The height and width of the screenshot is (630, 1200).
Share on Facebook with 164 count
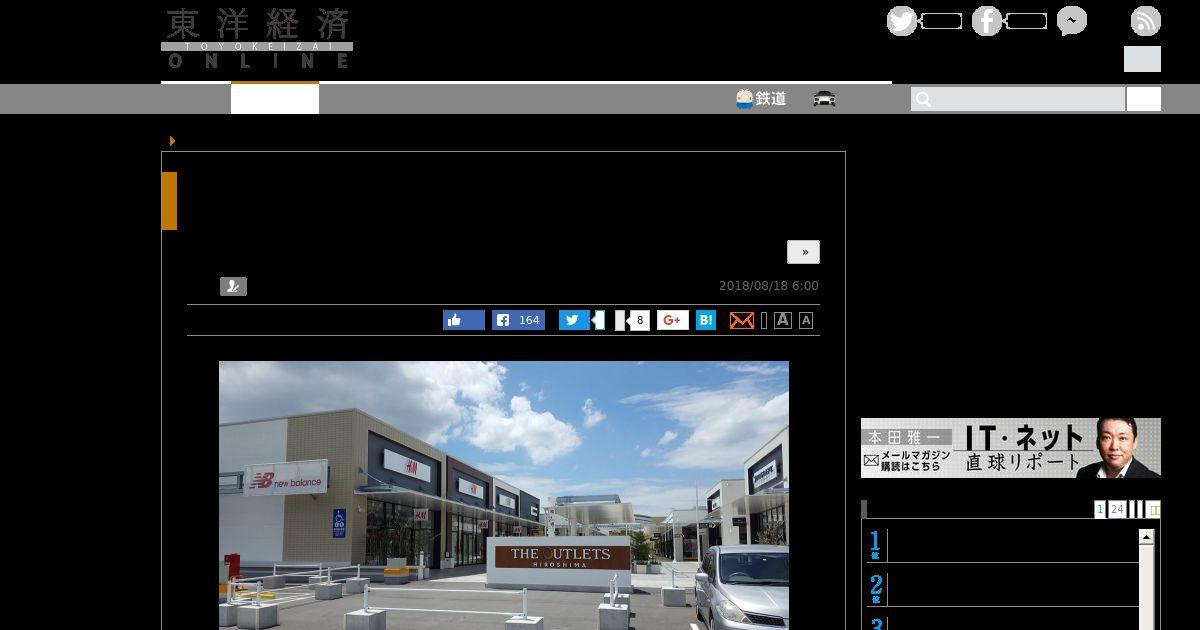(518, 320)
